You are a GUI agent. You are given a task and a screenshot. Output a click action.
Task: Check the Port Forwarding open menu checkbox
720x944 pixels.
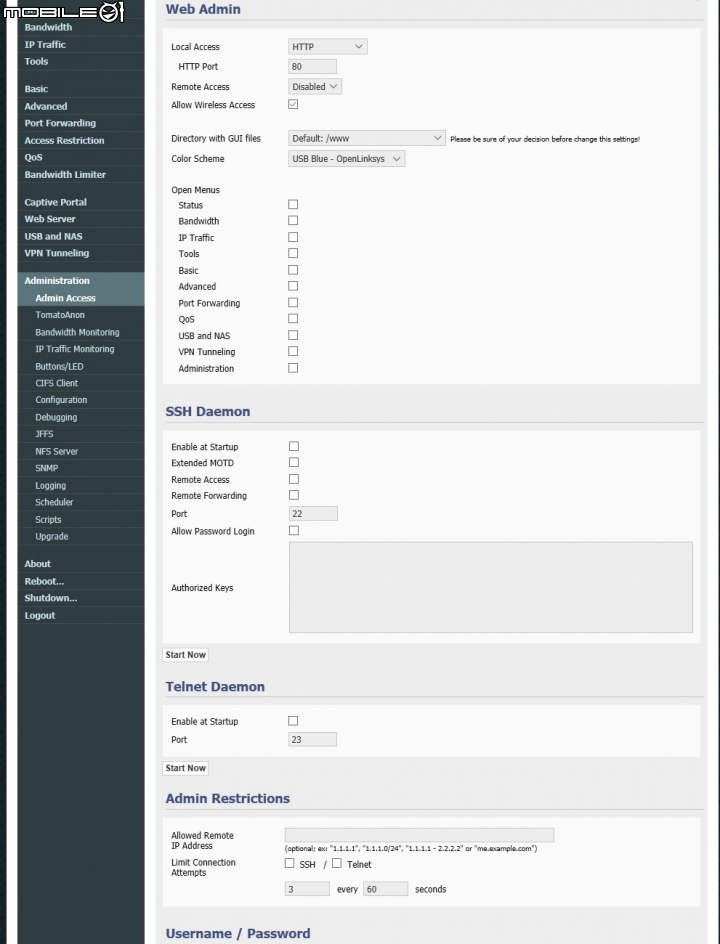pyautogui.click(x=293, y=302)
